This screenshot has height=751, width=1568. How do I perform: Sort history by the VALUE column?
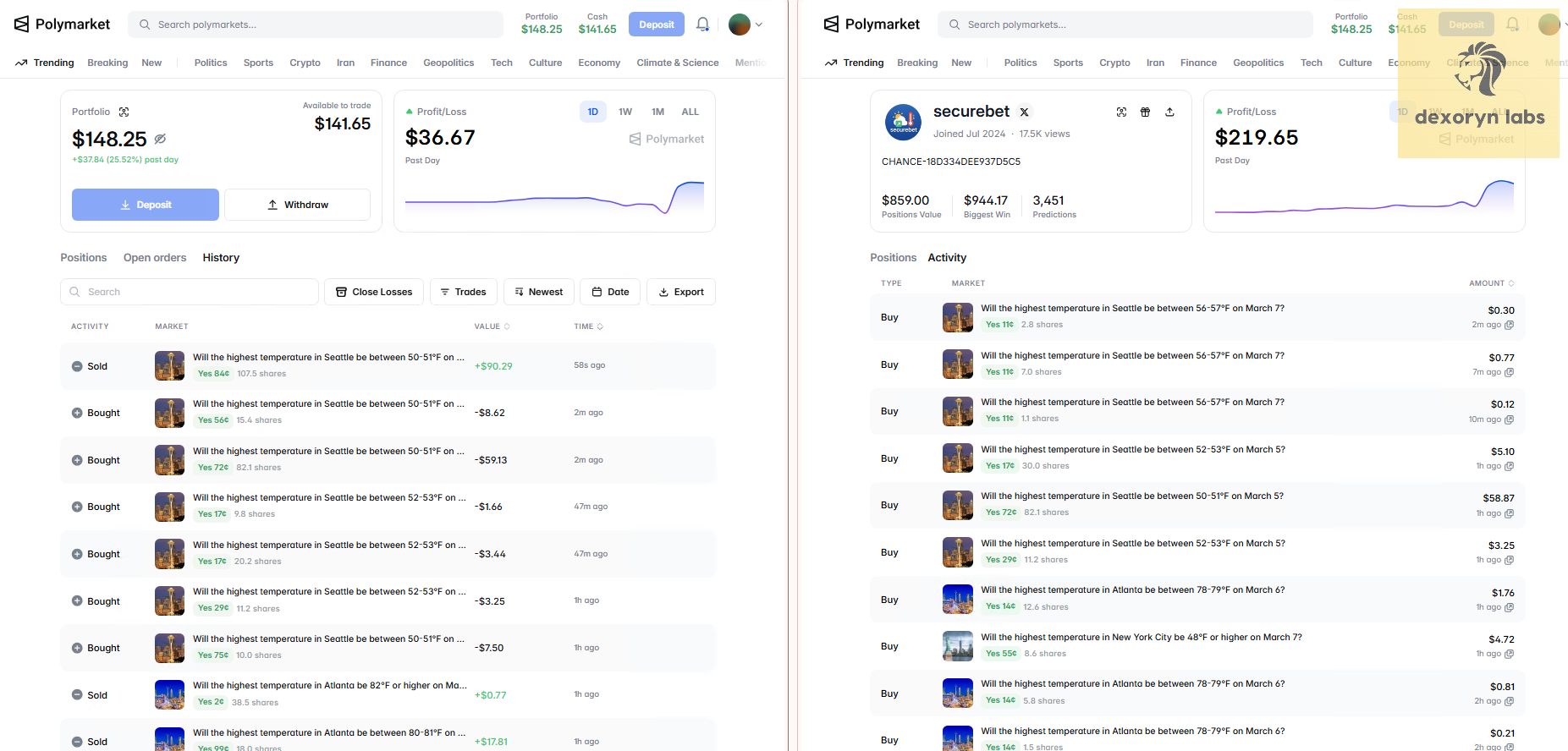[492, 326]
